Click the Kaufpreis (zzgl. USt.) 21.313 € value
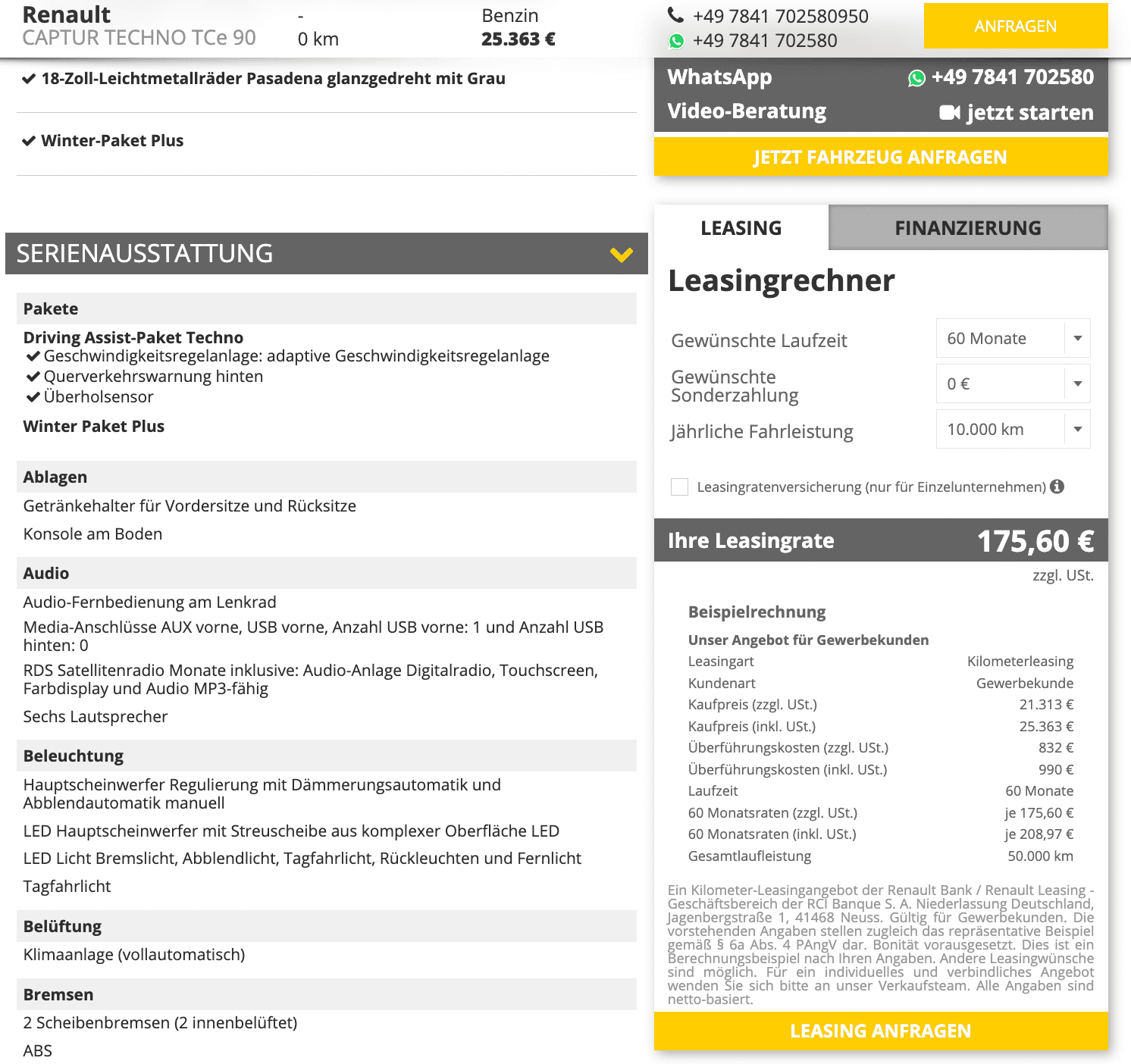This screenshot has width=1131, height=1064. point(1046,704)
